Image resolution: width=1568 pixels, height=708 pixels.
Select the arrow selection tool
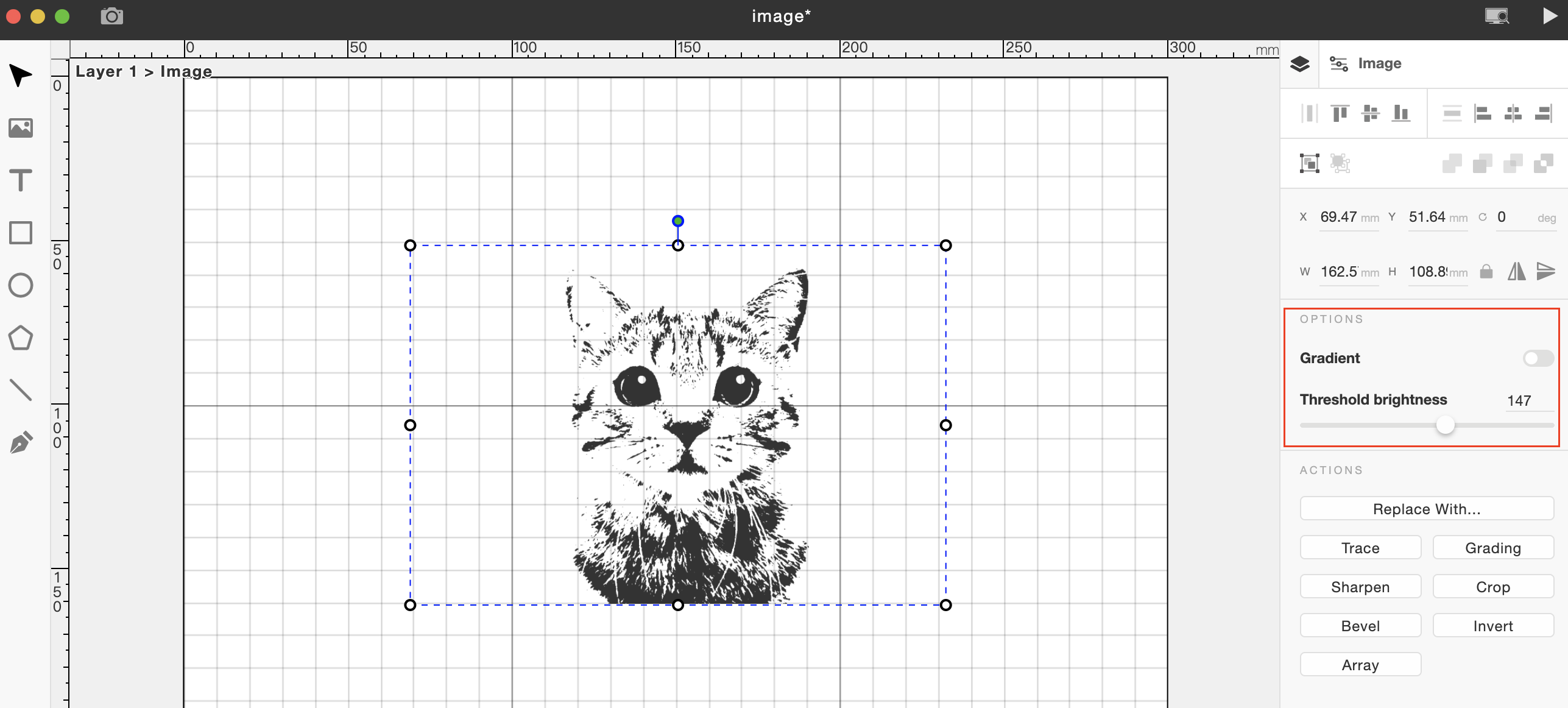coord(21,76)
